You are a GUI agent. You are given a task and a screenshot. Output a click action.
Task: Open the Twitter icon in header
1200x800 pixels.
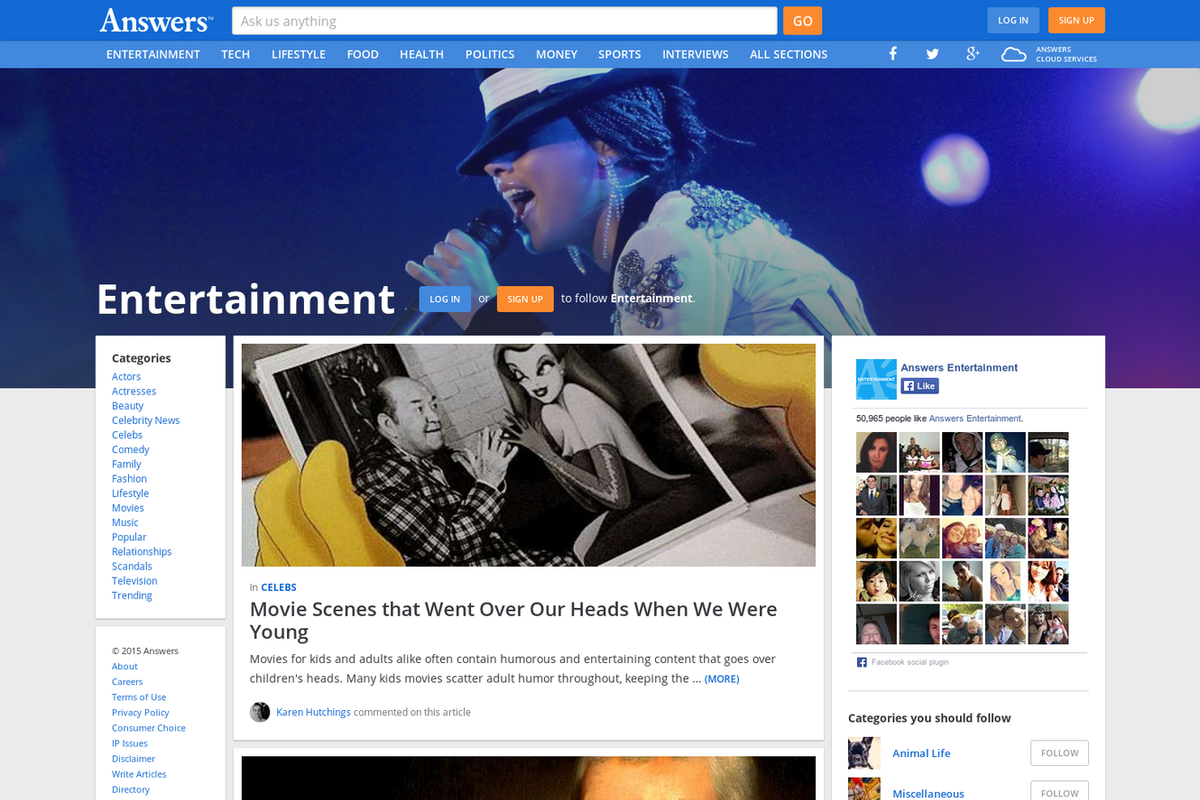point(932,54)
